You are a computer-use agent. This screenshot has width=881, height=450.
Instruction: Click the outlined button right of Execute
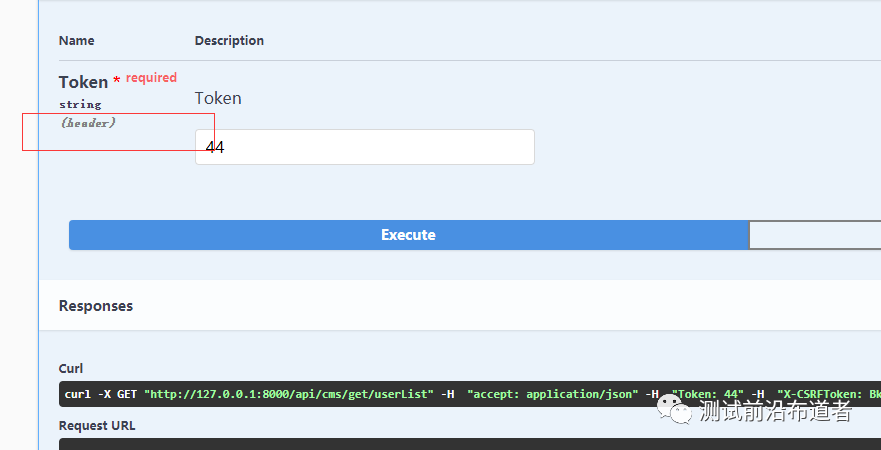(814, 235)
